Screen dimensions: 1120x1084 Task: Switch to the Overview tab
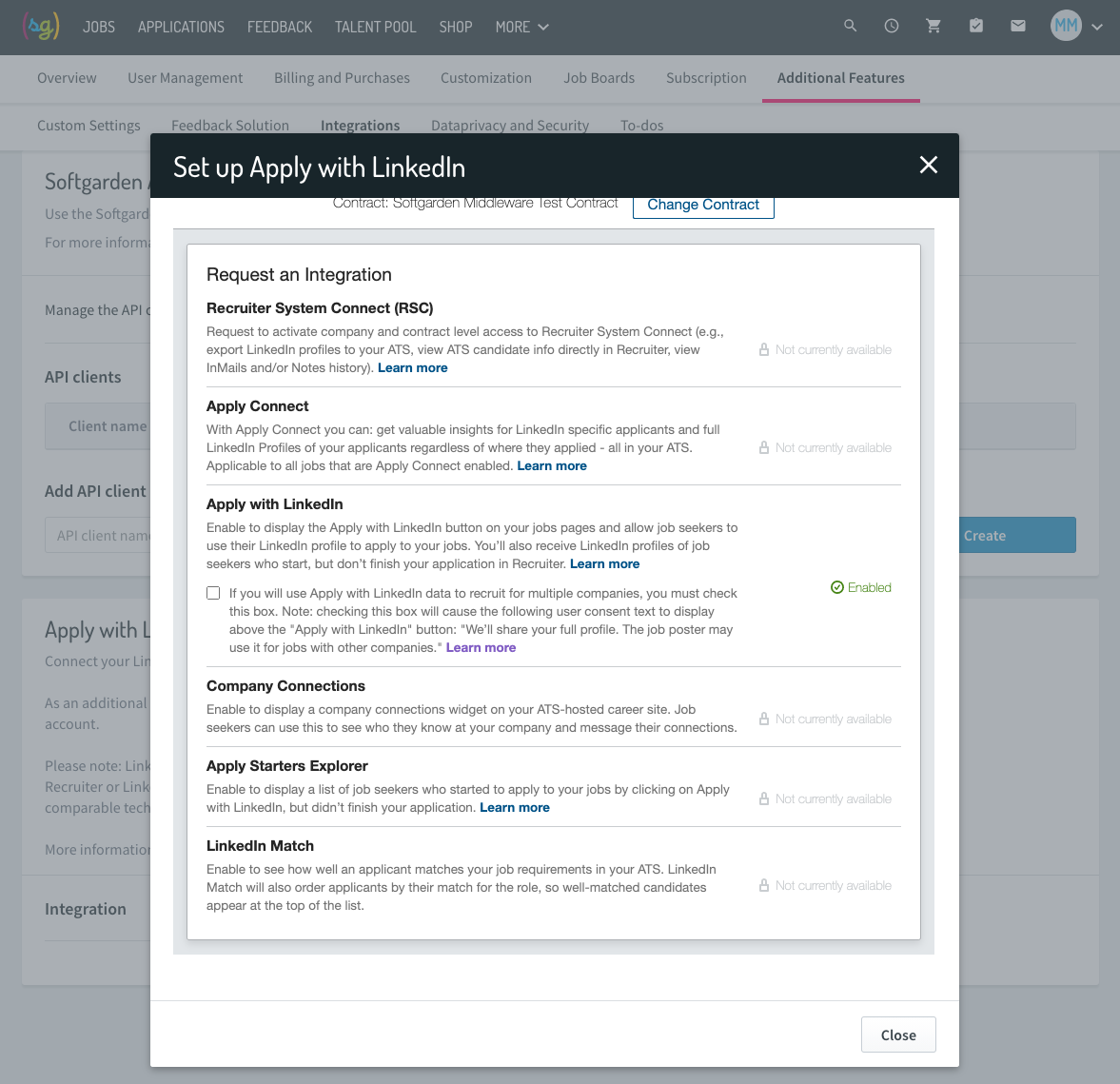click(x=67, y=78)
